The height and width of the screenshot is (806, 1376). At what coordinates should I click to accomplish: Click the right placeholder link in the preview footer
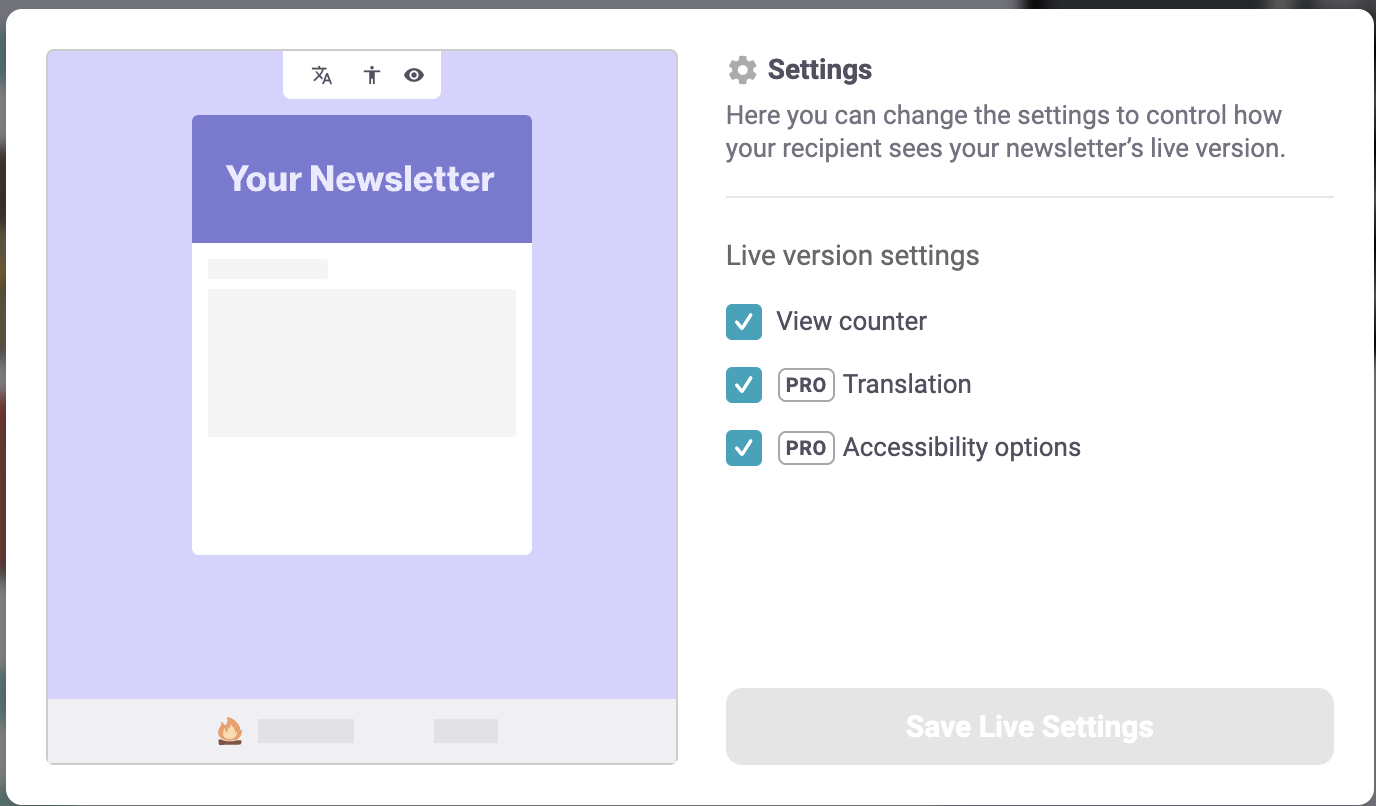pyautogui.click(x=465, y=730)
